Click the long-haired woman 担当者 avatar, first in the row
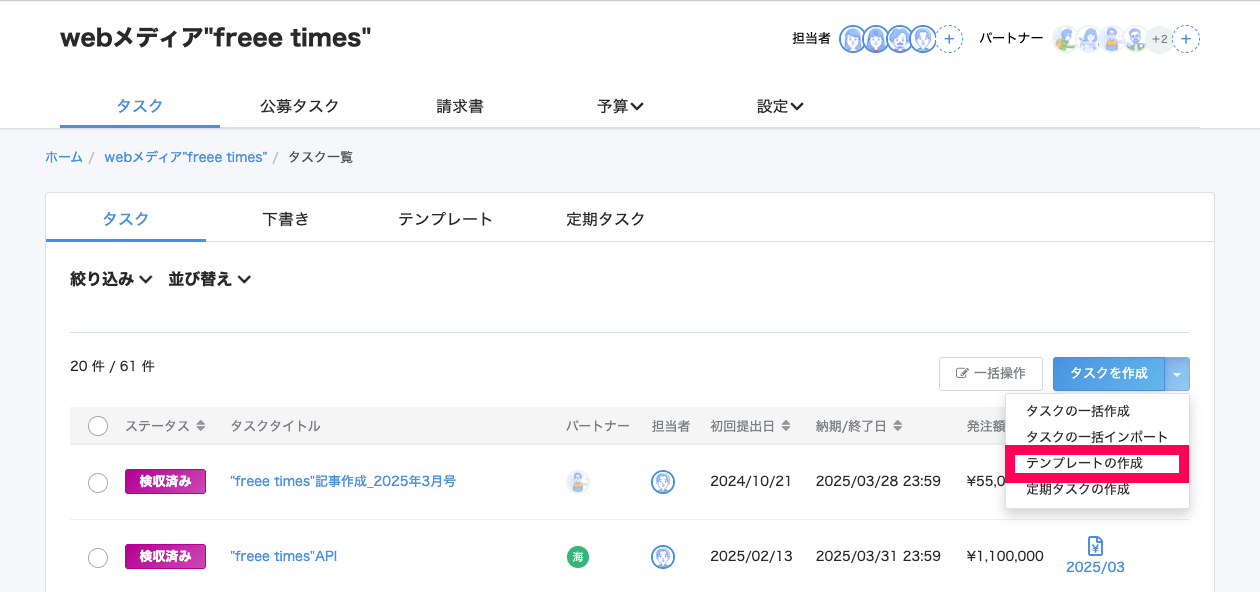 point(852,39)
